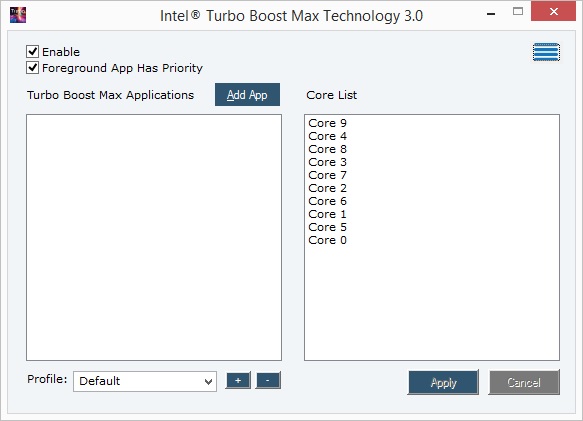Maximize the Turbo Boost Max window
The height and width of the screenshot is (421, 583).
click(x=518, y=12)
